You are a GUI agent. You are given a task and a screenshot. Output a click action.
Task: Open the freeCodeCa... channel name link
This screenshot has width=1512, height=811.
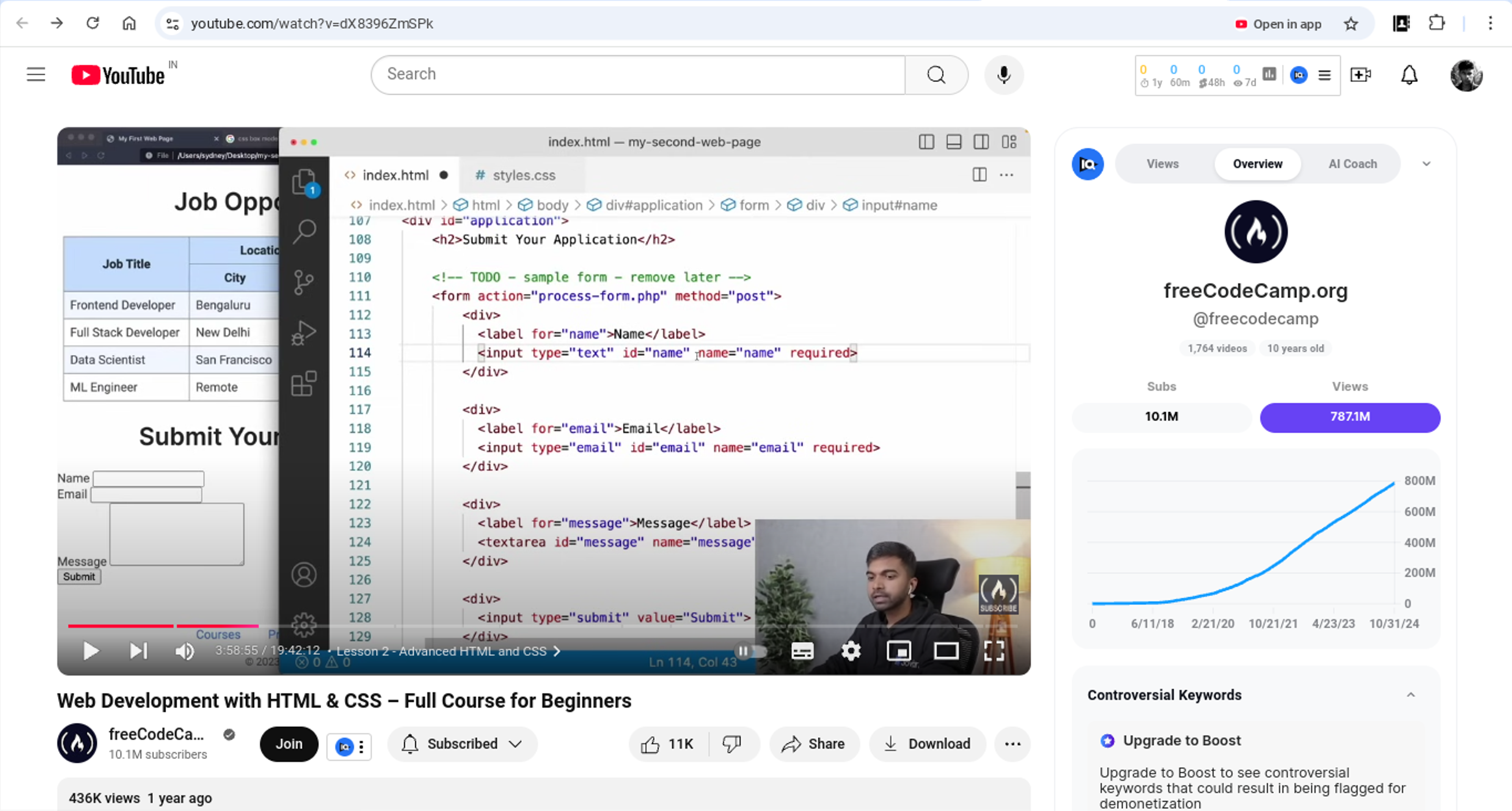[156, 734]
